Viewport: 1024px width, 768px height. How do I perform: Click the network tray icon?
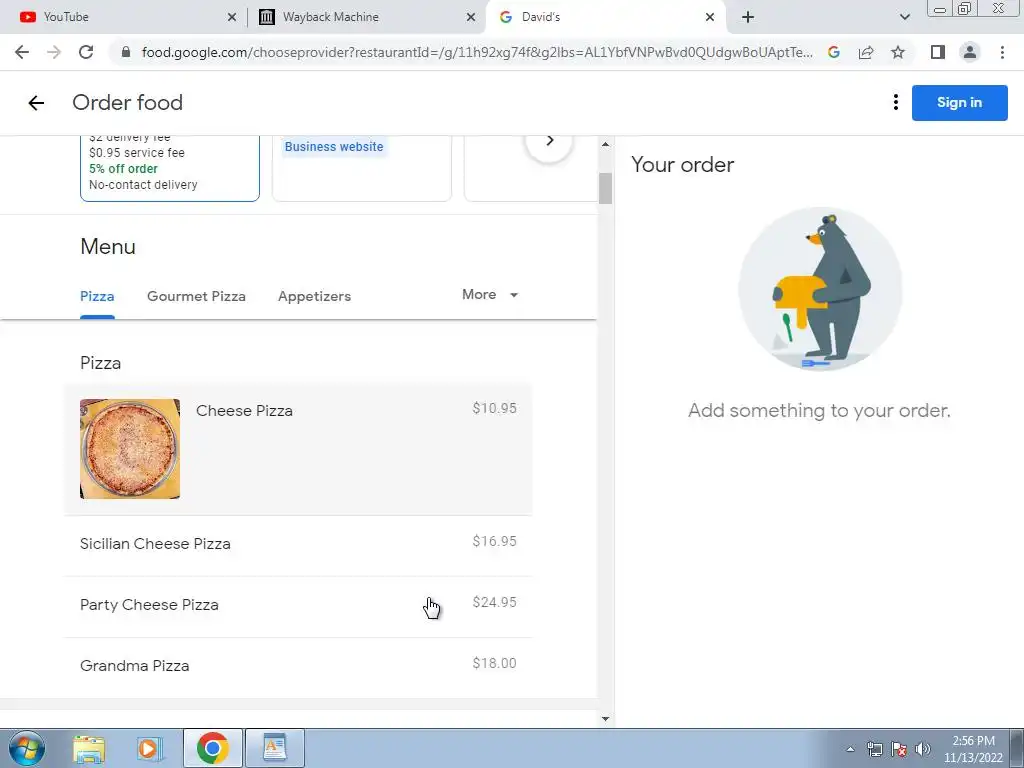point(874,749)
